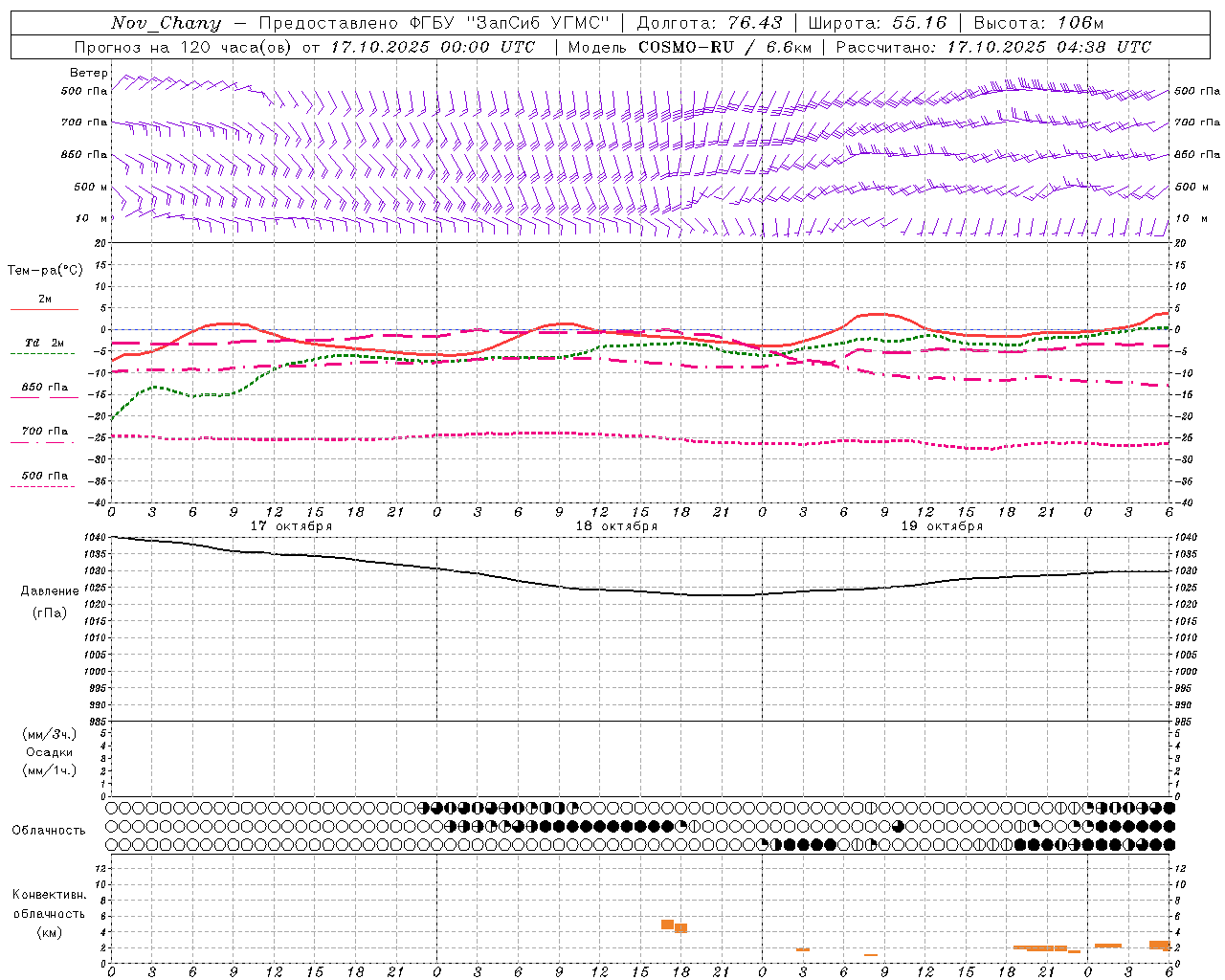This screenshot has height=980, width=1225.
Task: Click the '700 гПа' temperature legend entry
Action: tap(45, 432)
